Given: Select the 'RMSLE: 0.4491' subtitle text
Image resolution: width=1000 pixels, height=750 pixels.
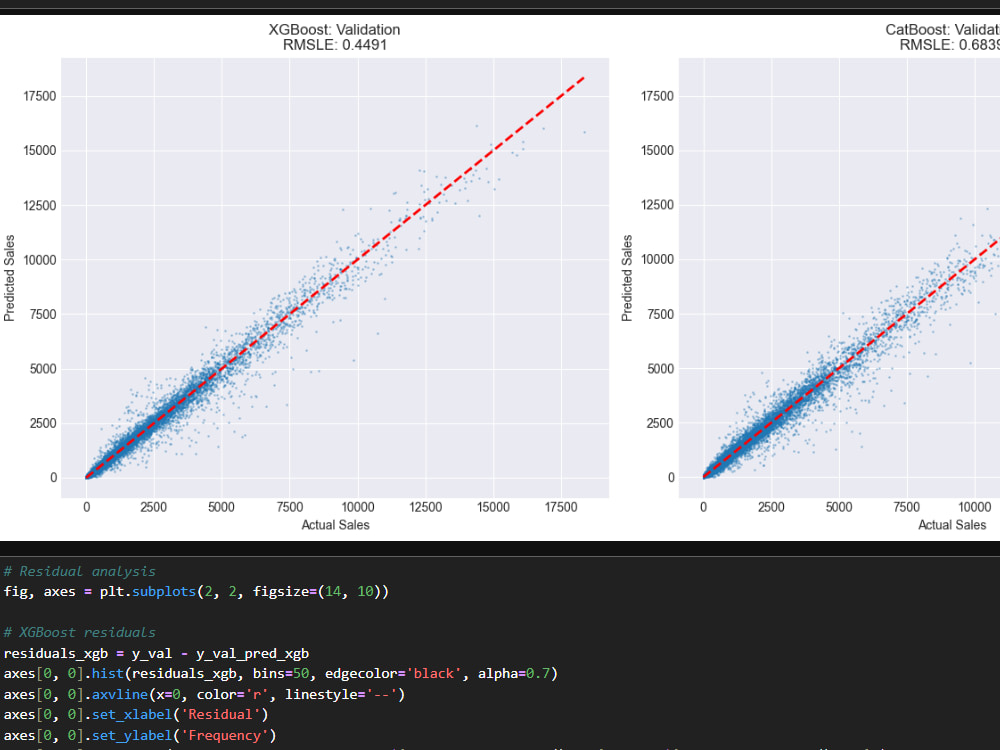Looking at the screenshot, I should tap(335, 45).
